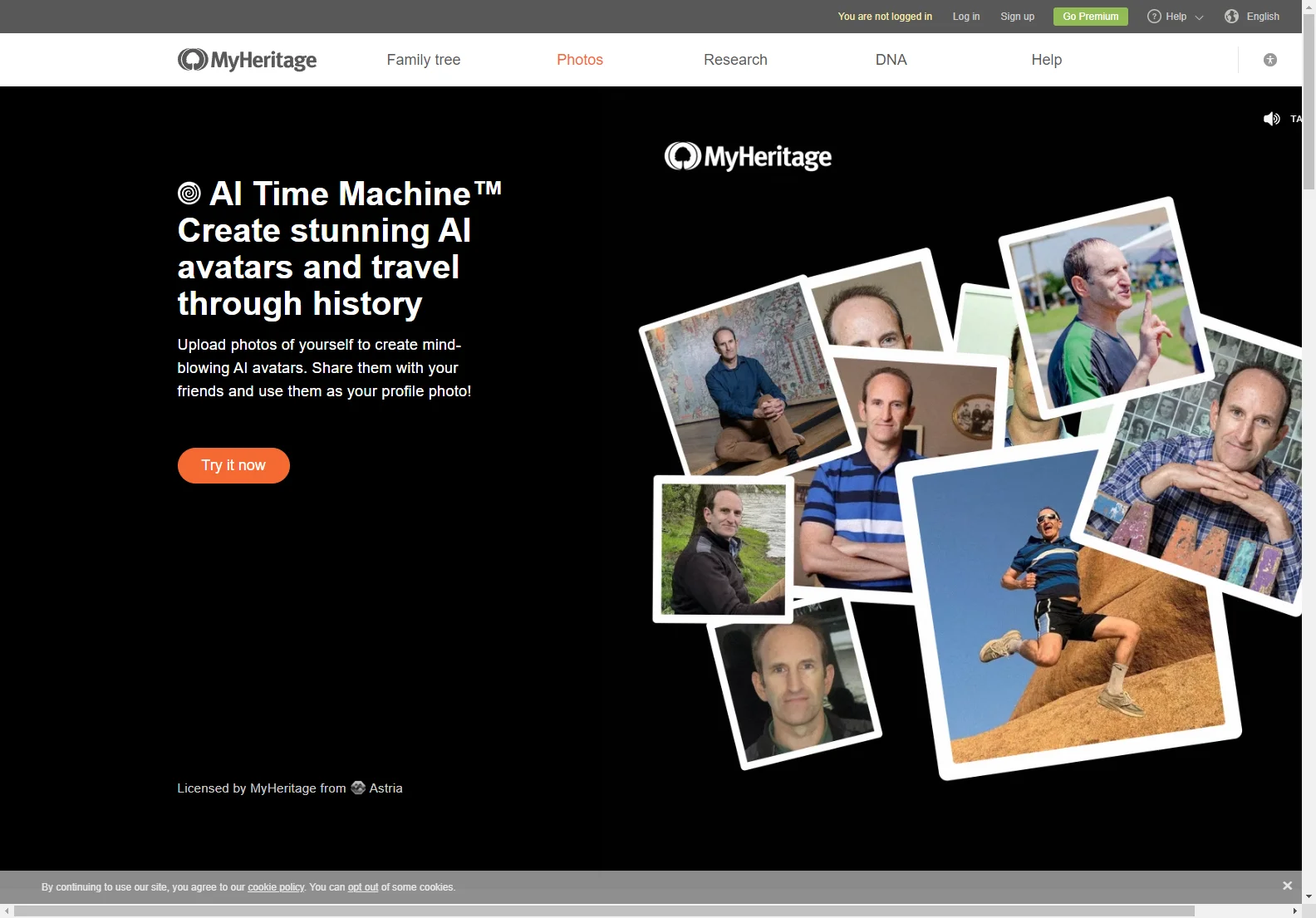
Task: Click the MyHeritage logo in navigation bar
Action: pos(247,60)
